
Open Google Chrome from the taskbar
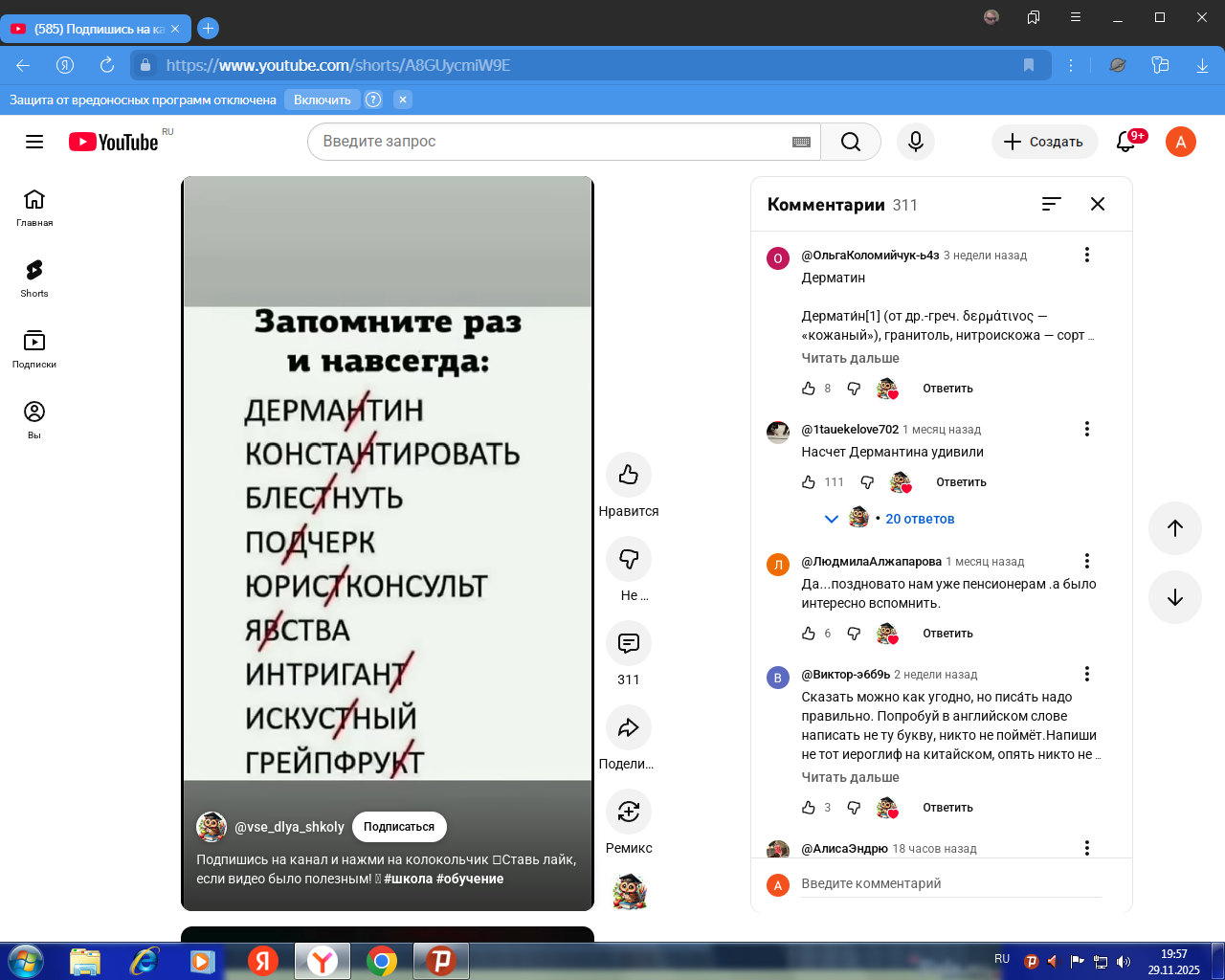click(382, 961)
